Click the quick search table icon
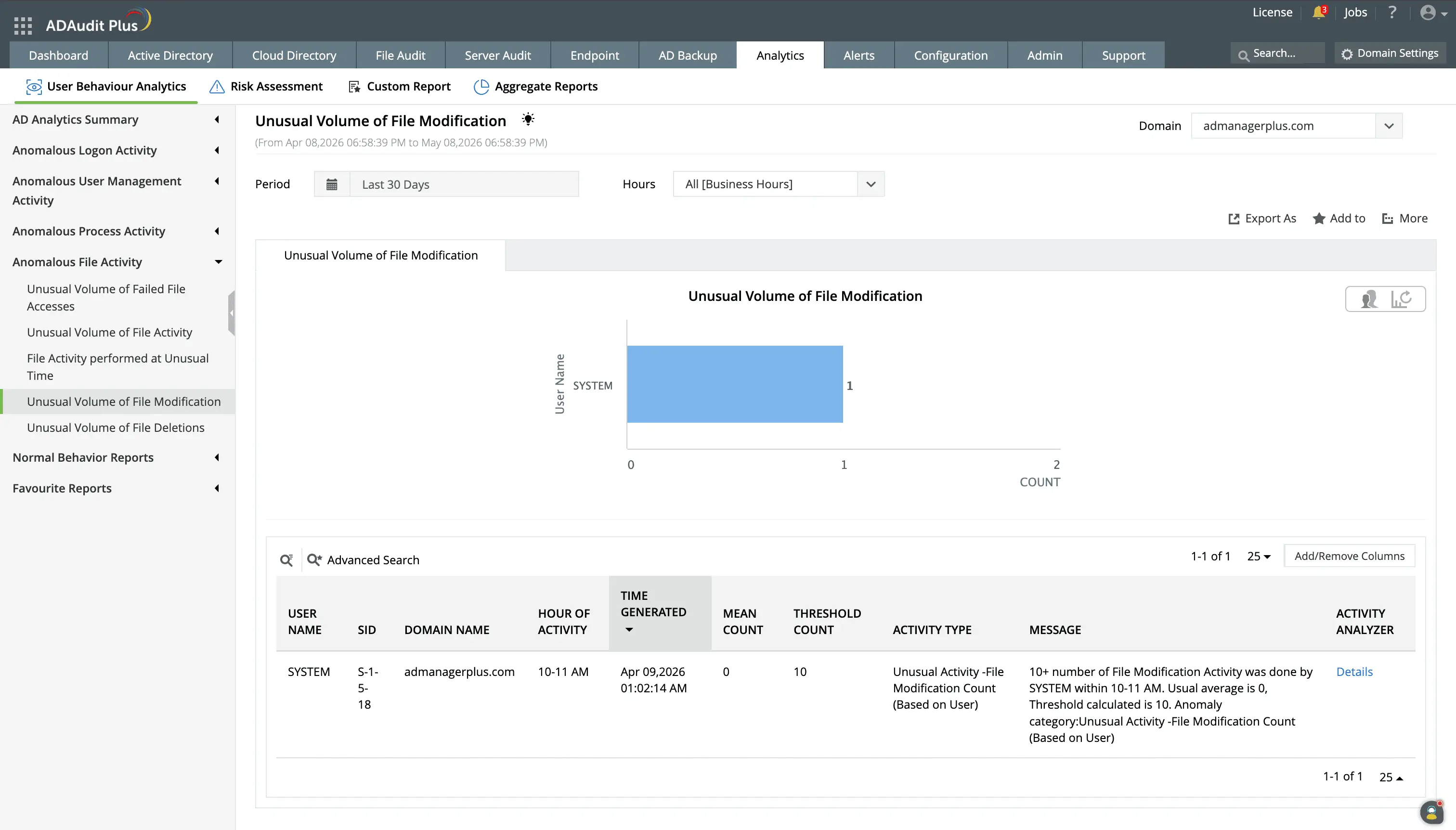Viewport: 1456px width, 830px height. click(287, 560)
